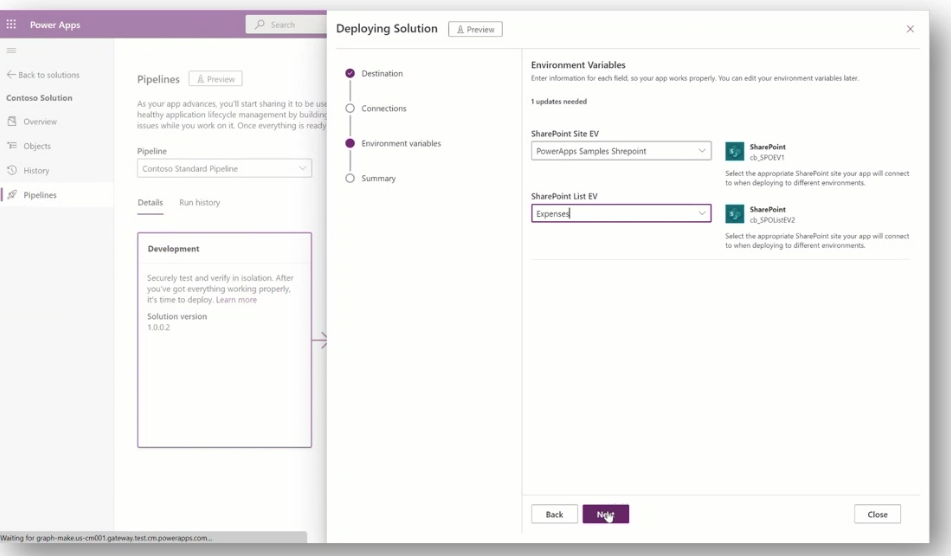Click the Preview badge beside Pipelines
Viewport: 951px width, 556px height.
pyautogui.click(x=215, y=79)
